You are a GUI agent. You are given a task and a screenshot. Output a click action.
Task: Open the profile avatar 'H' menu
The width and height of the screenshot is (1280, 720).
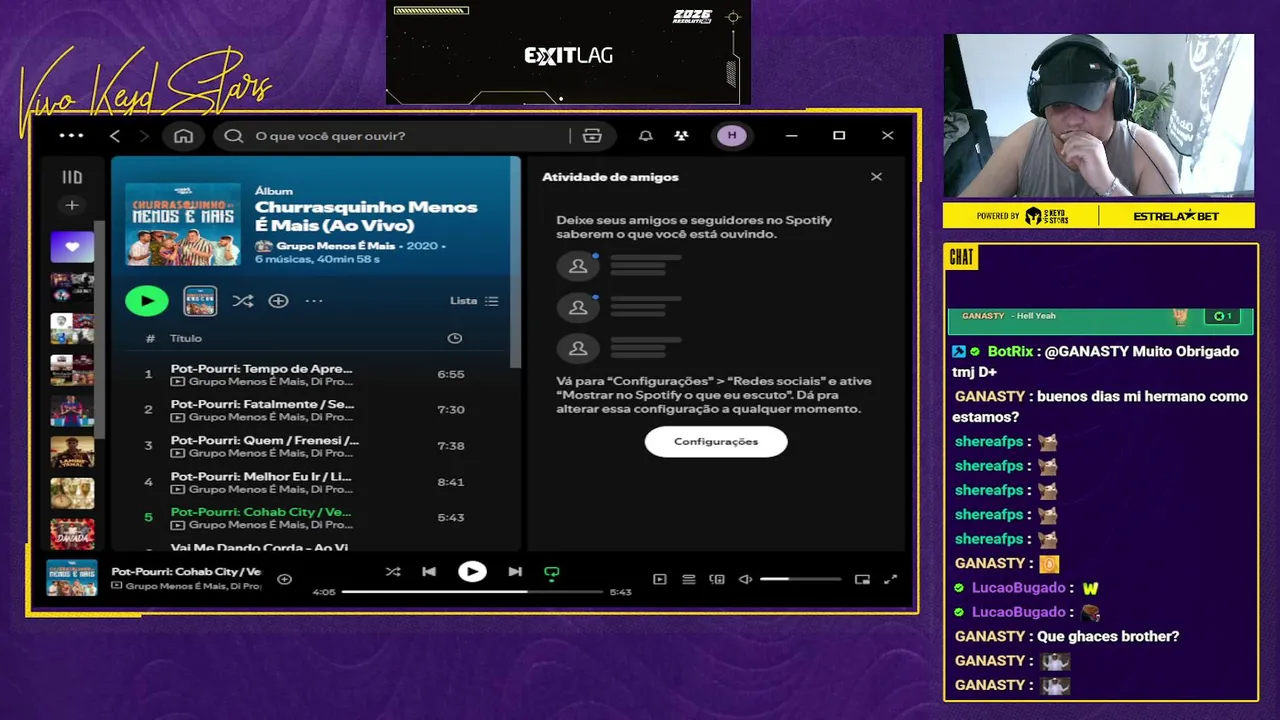coord(732,136)
